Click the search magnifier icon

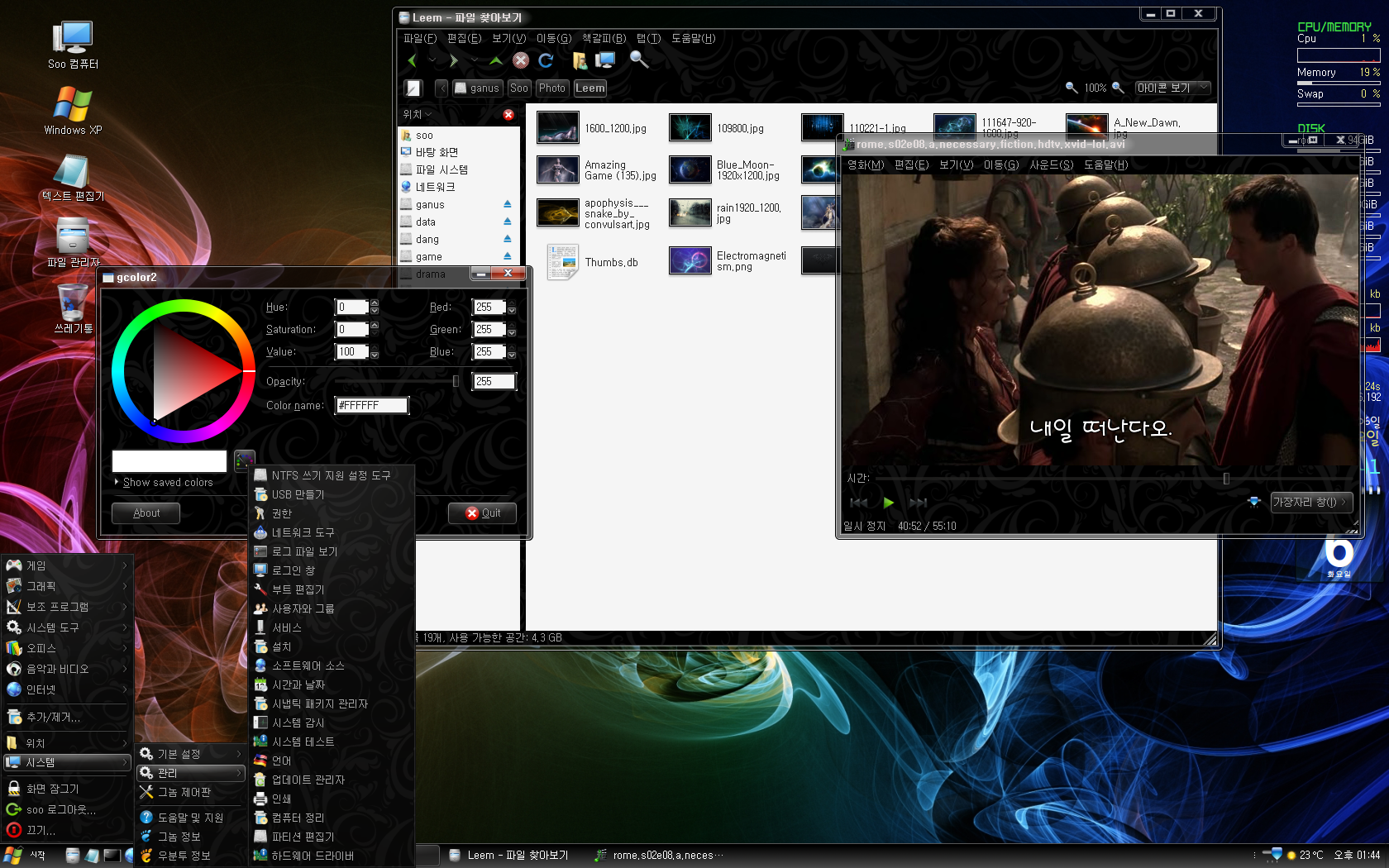tap(639, 59)
